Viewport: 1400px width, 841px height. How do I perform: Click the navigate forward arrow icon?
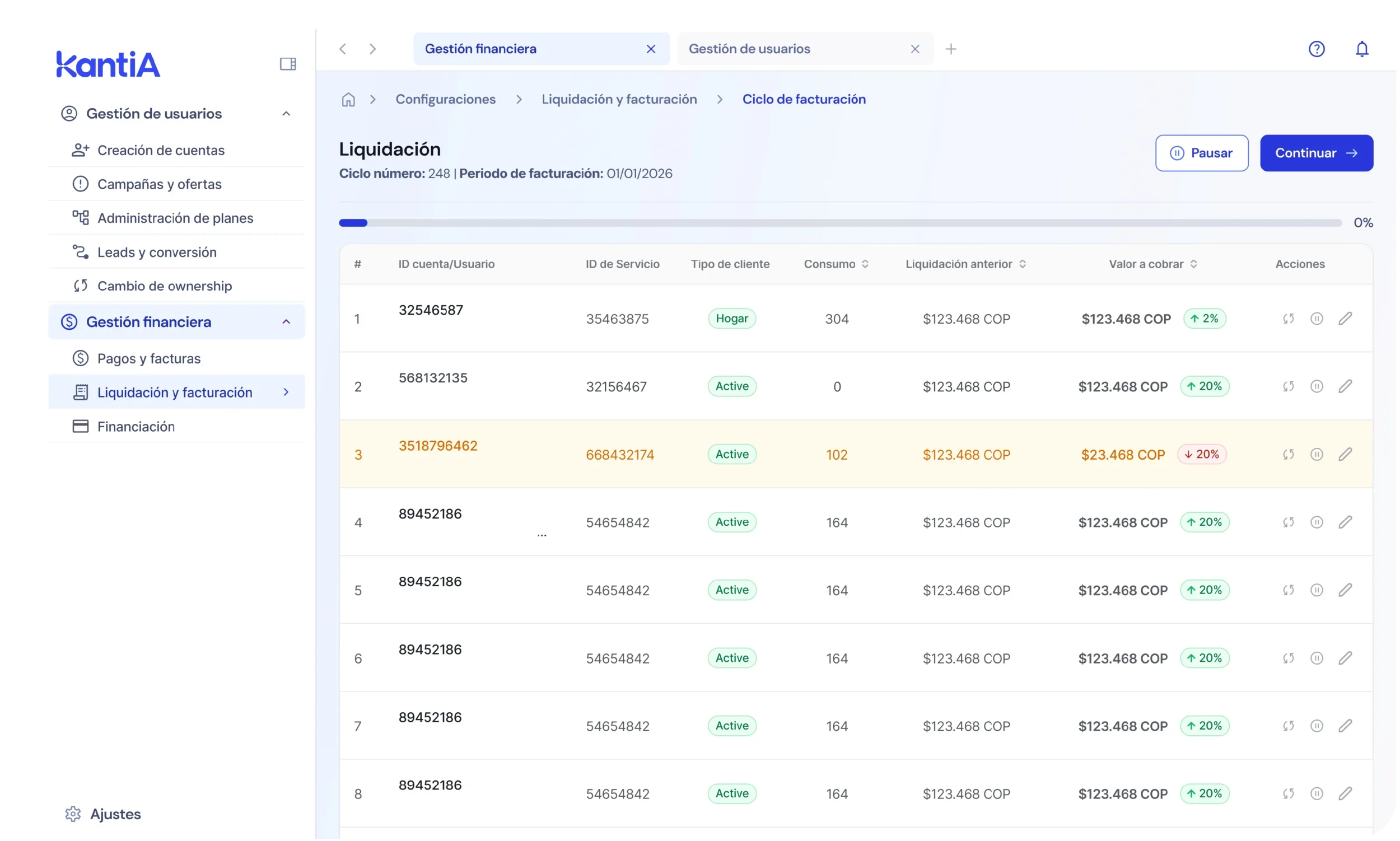372,49
